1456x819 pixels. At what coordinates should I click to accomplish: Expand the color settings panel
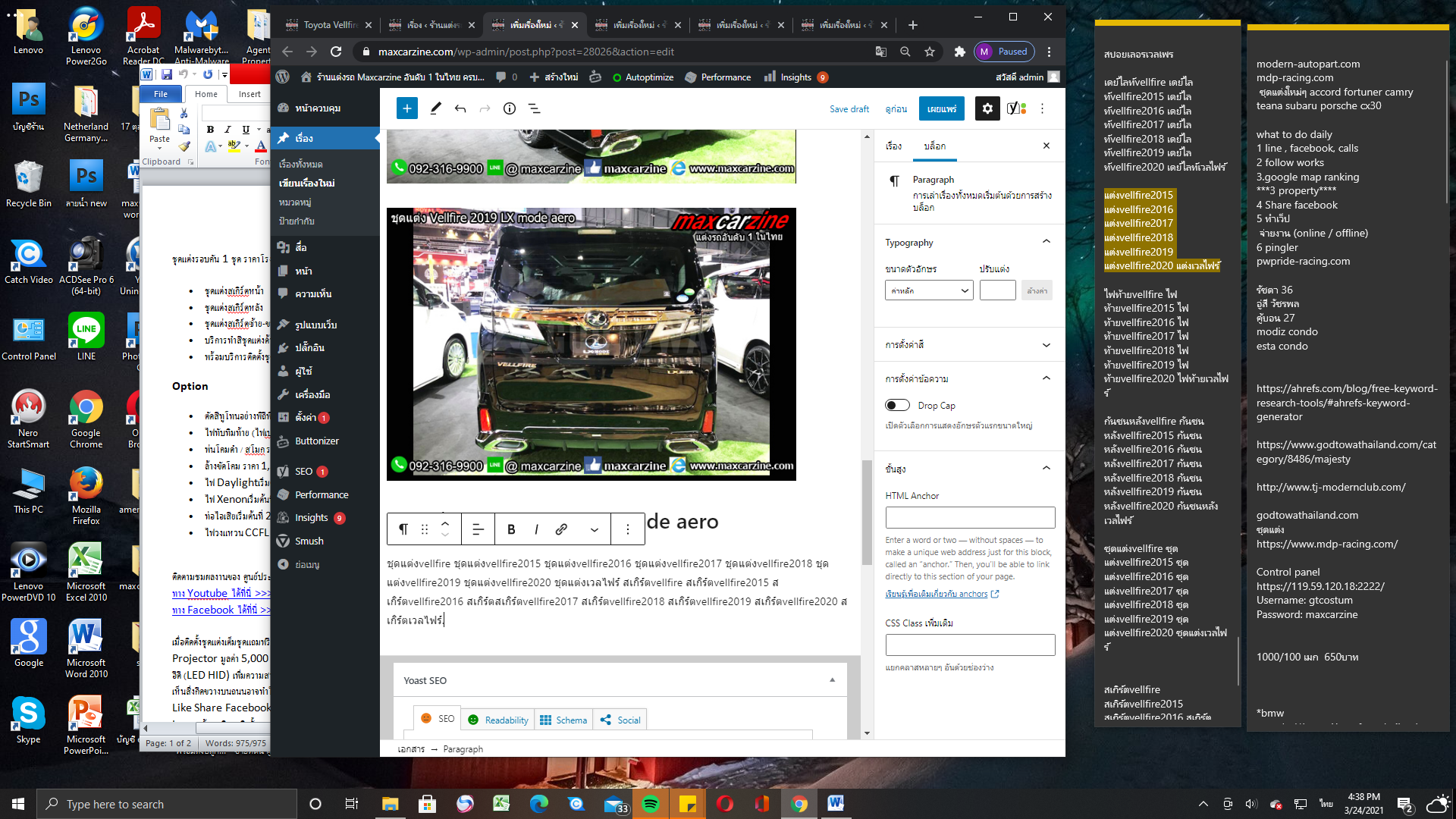click(1046, 345)
